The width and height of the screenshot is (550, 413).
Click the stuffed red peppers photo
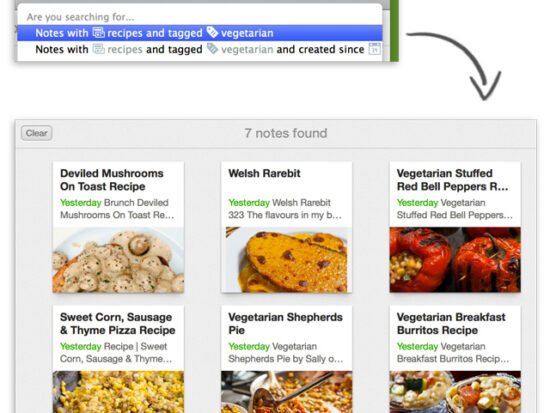pyautogui.click(x=455, y=260)
